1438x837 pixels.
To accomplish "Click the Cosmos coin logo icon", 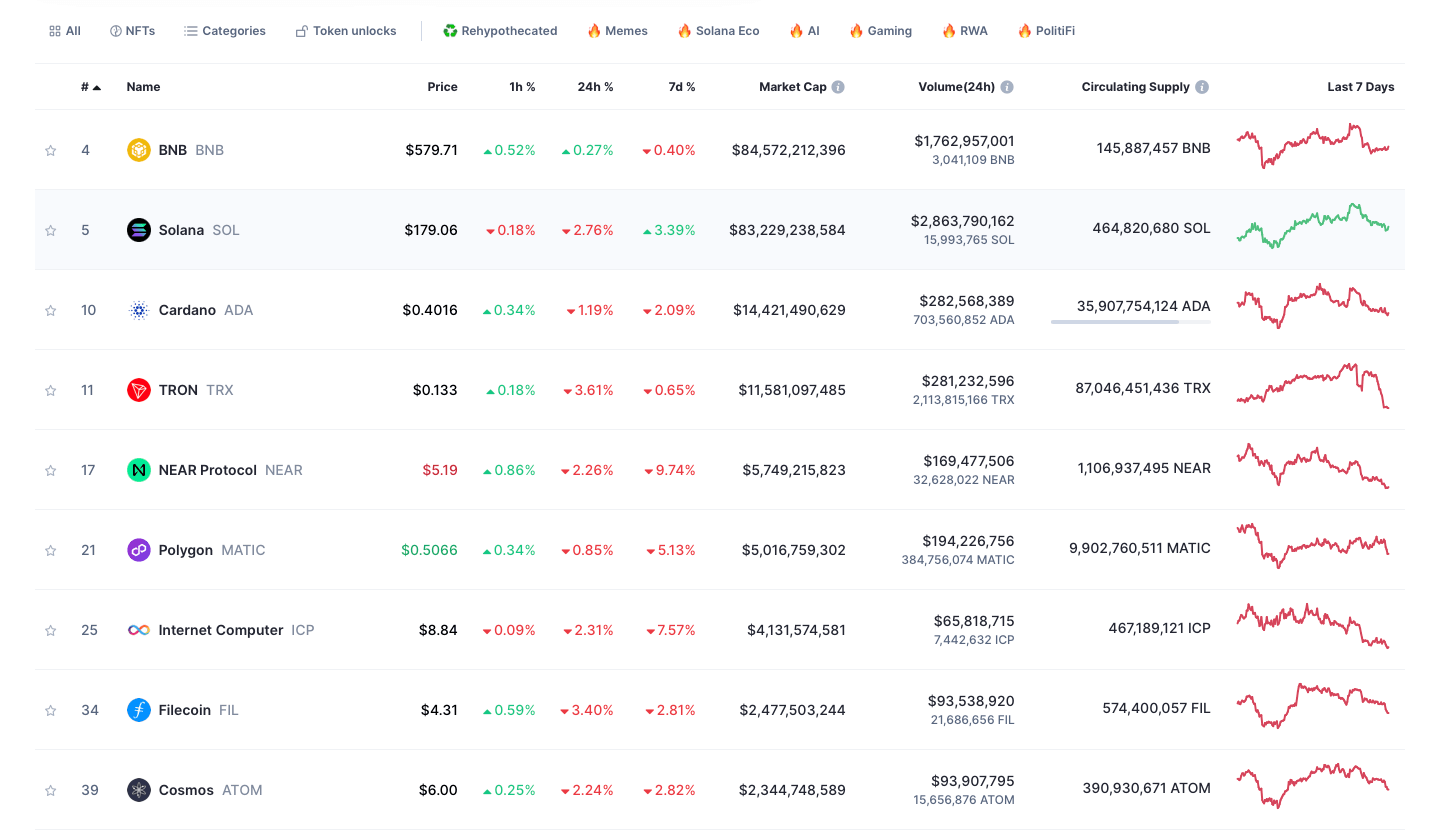I will [x=139, y=790].
